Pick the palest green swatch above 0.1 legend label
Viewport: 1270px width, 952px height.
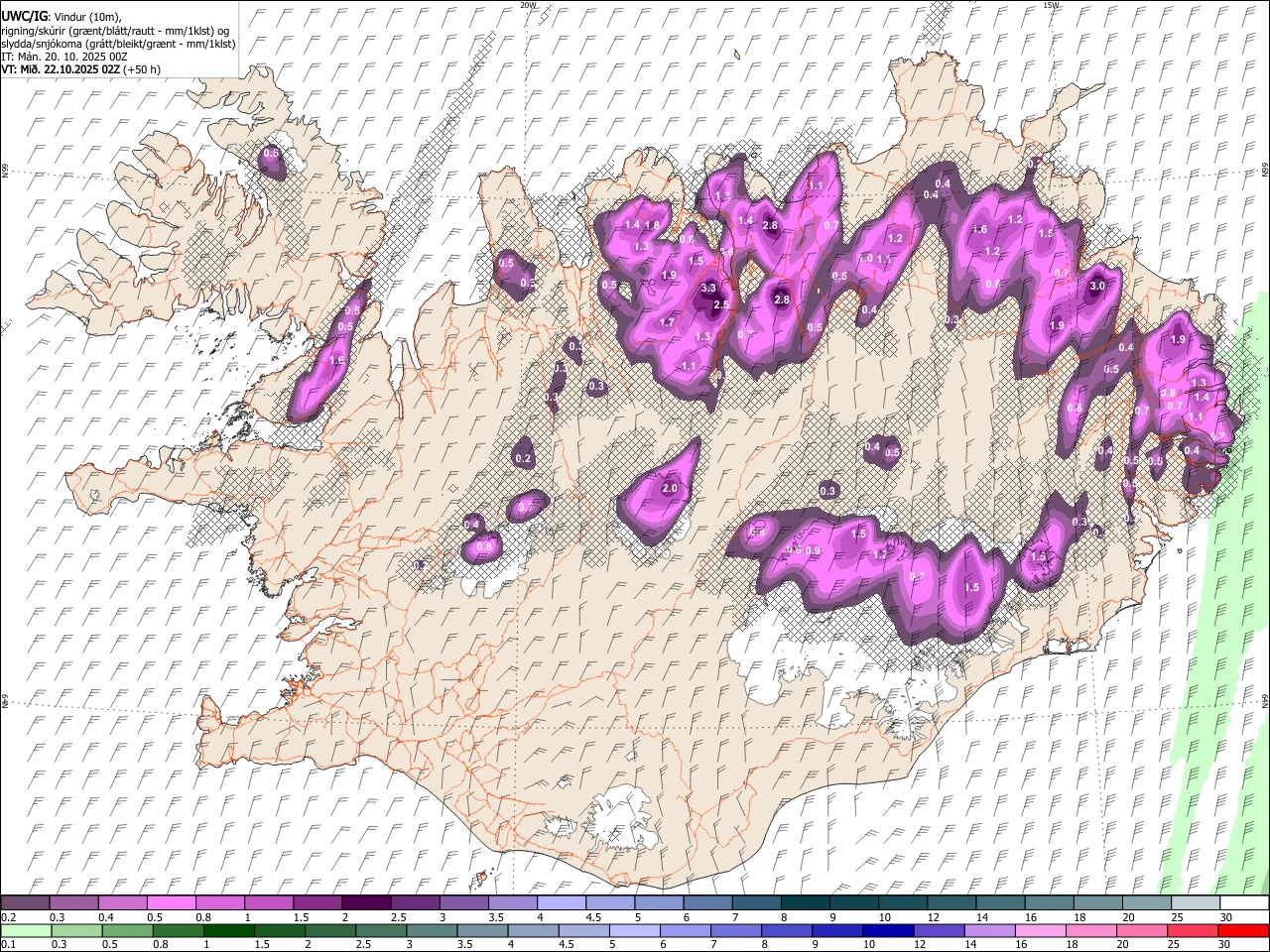tap(26, 930)
